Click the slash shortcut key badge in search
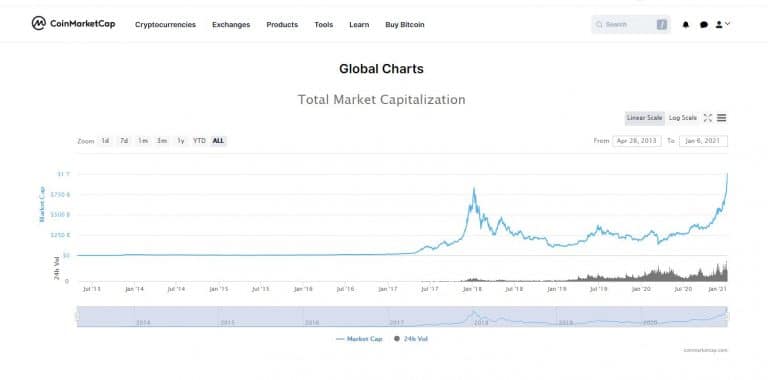Viewport: 768px width, 380px height. coord(662,24)
